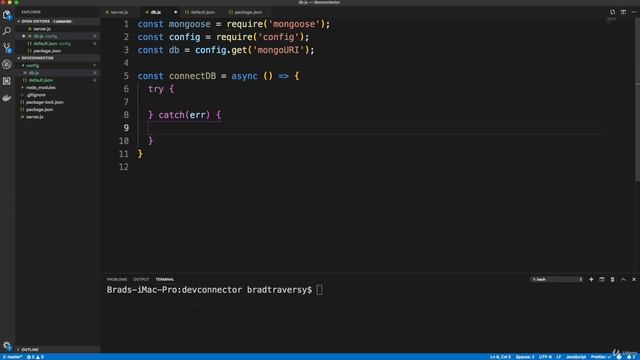Screen dimensions: 640x360
Task: Open the bash terminal selector dropdown
Action: click(557, 280)
